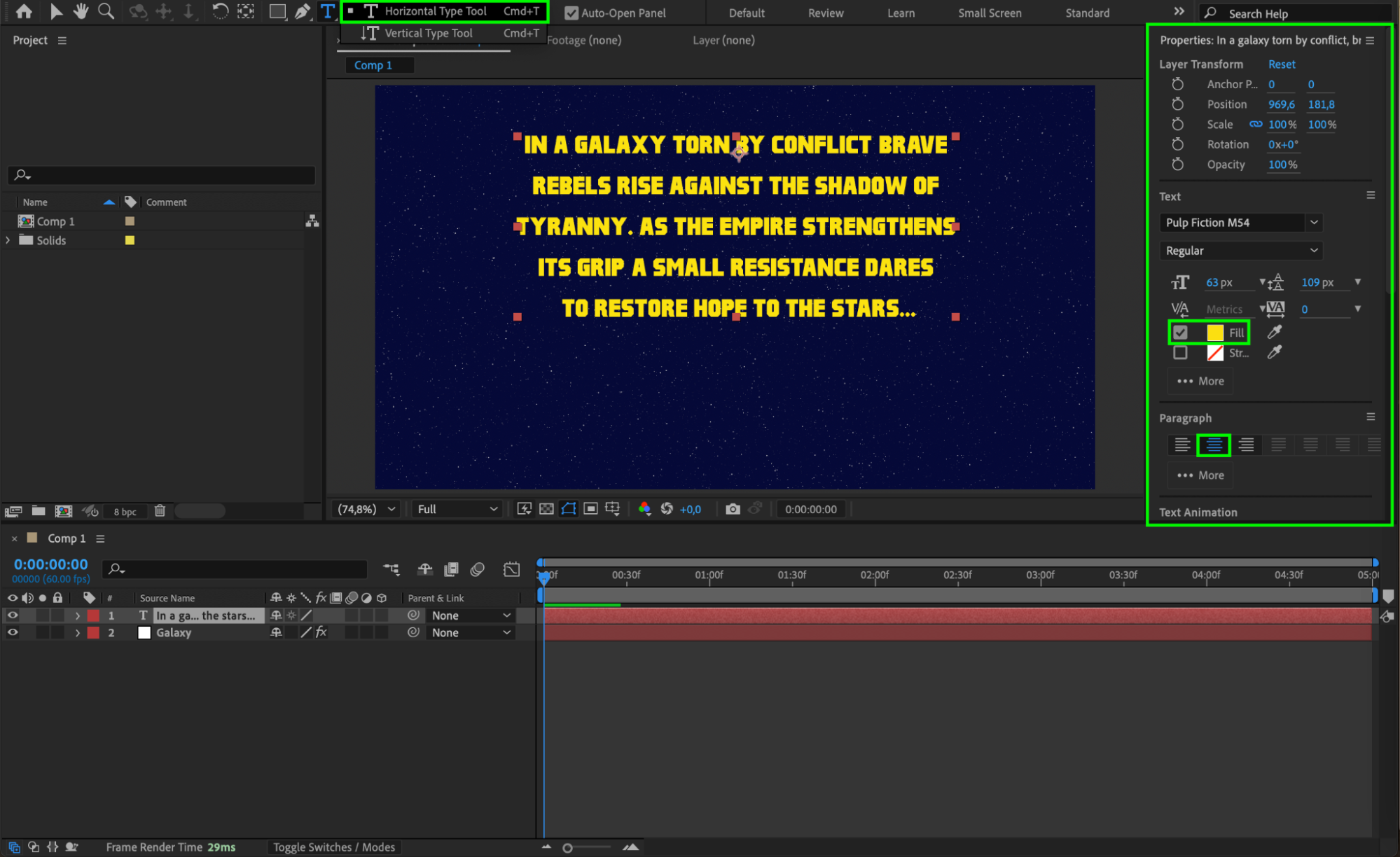The image size is (1400, 857).
Task: Expand the Solids folder
Action: (x=8, y=240)
